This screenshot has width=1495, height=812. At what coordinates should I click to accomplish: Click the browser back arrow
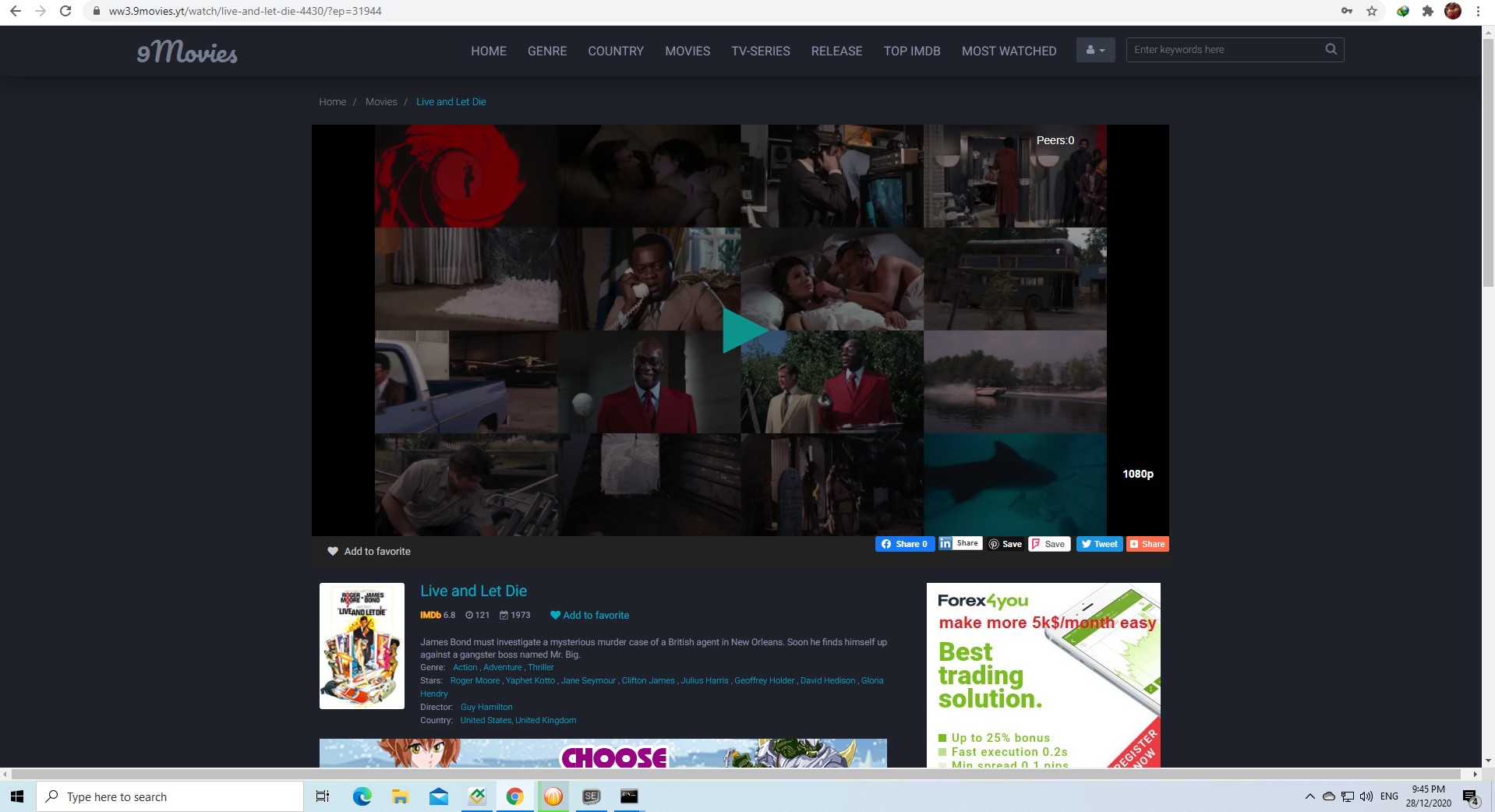[16, 11]
